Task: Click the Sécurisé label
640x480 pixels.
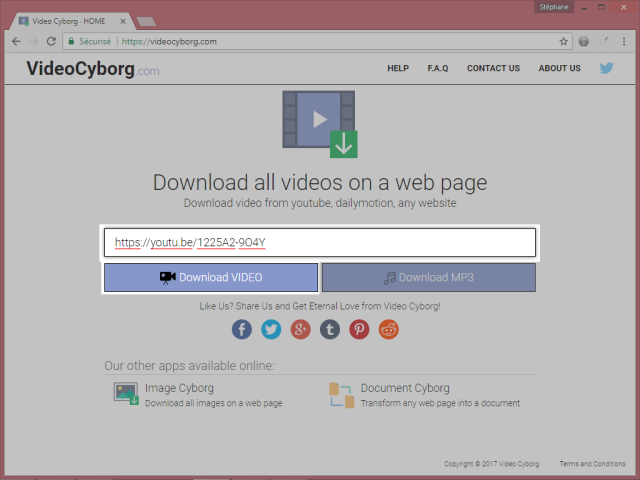Action: coord(95,41)
